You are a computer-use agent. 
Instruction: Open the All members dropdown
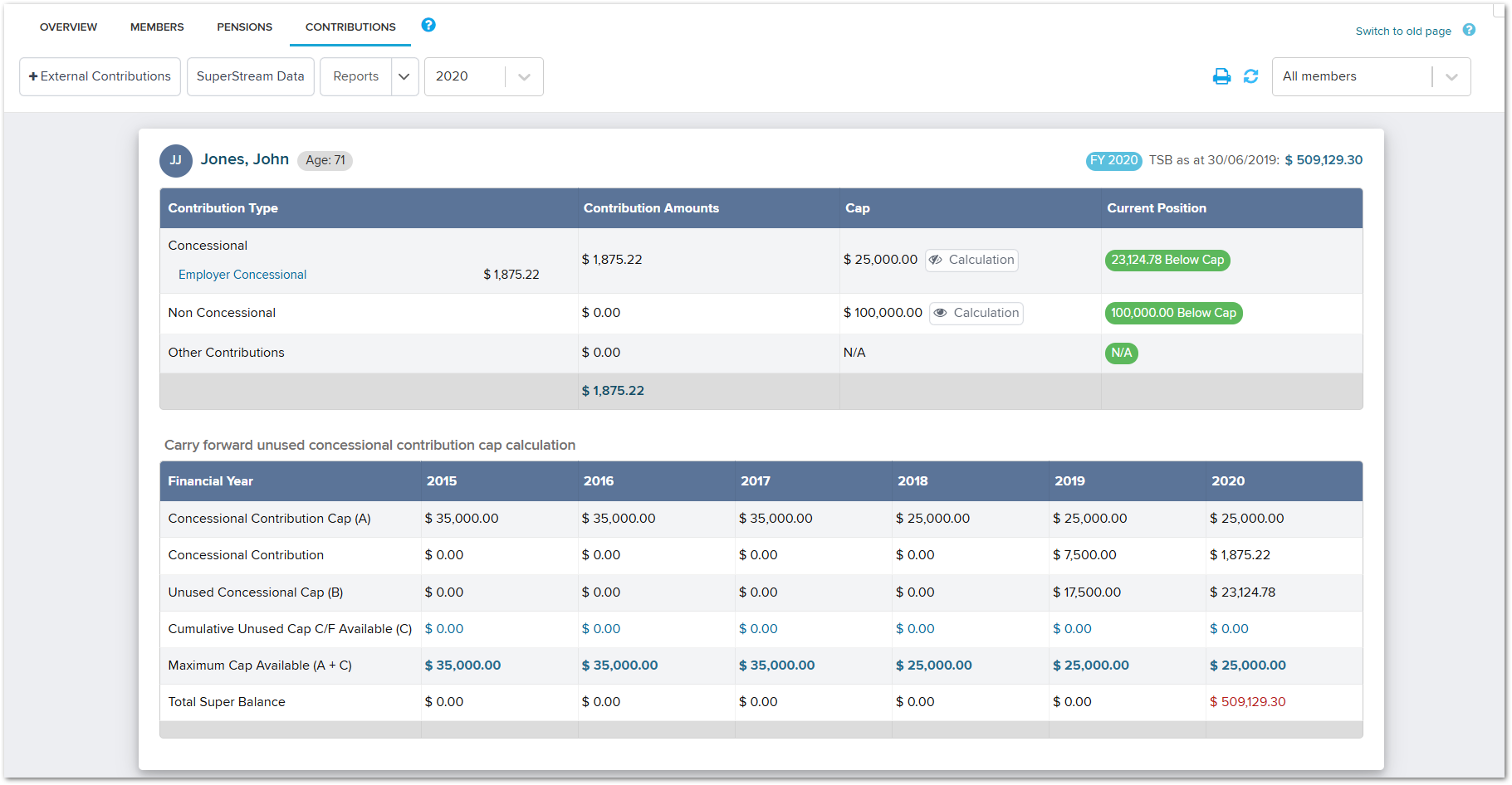(1451, 76)
